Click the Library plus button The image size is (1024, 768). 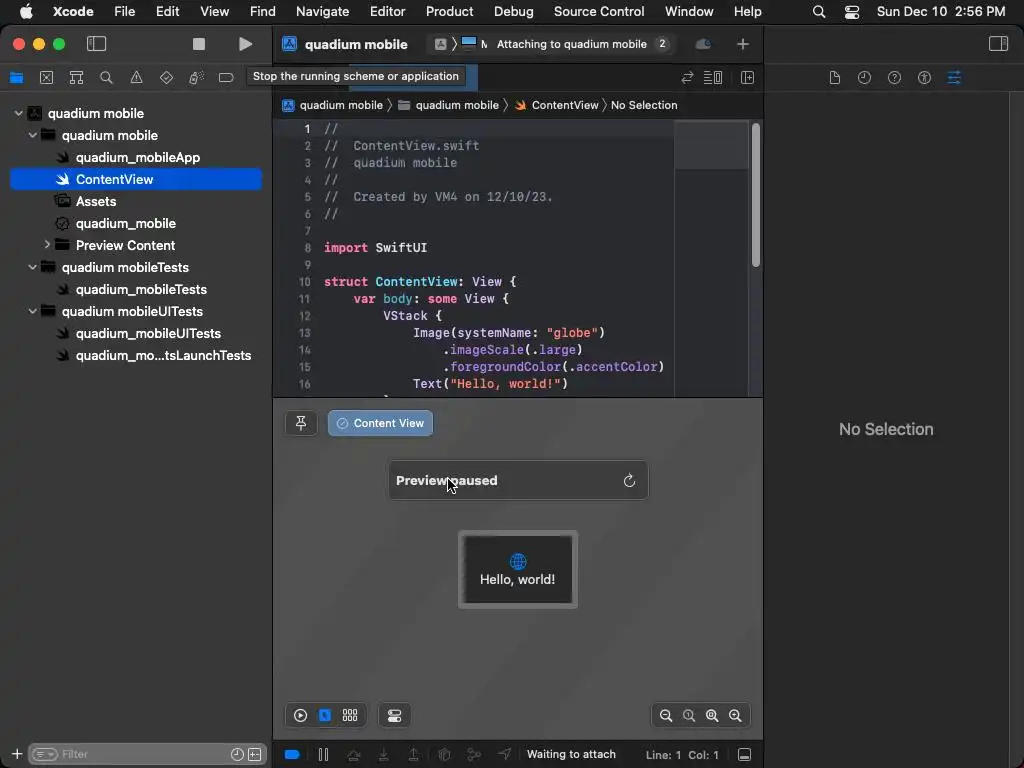click(743, 44)
